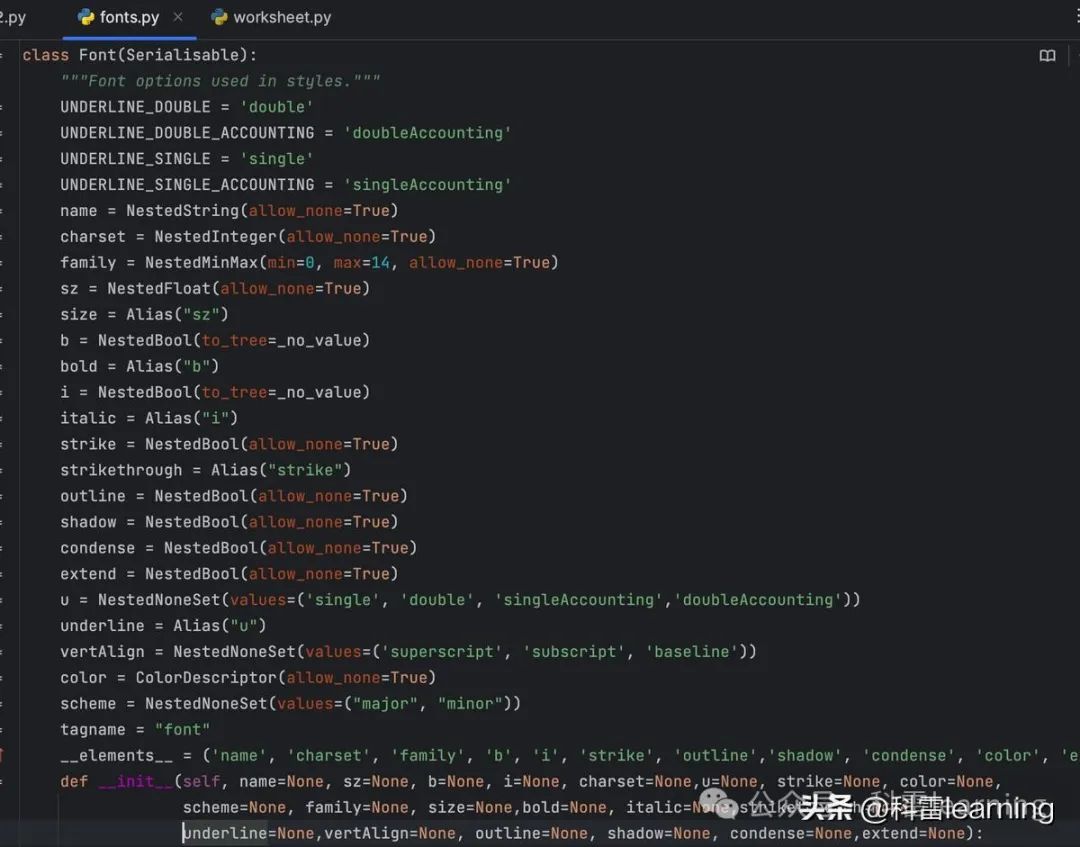Click 'UNDERLINE_SINGLE_ACCOUNTING' constant
Viewport: 1080px width, 847px height.
pyautogui.click(x=187, y=185)
